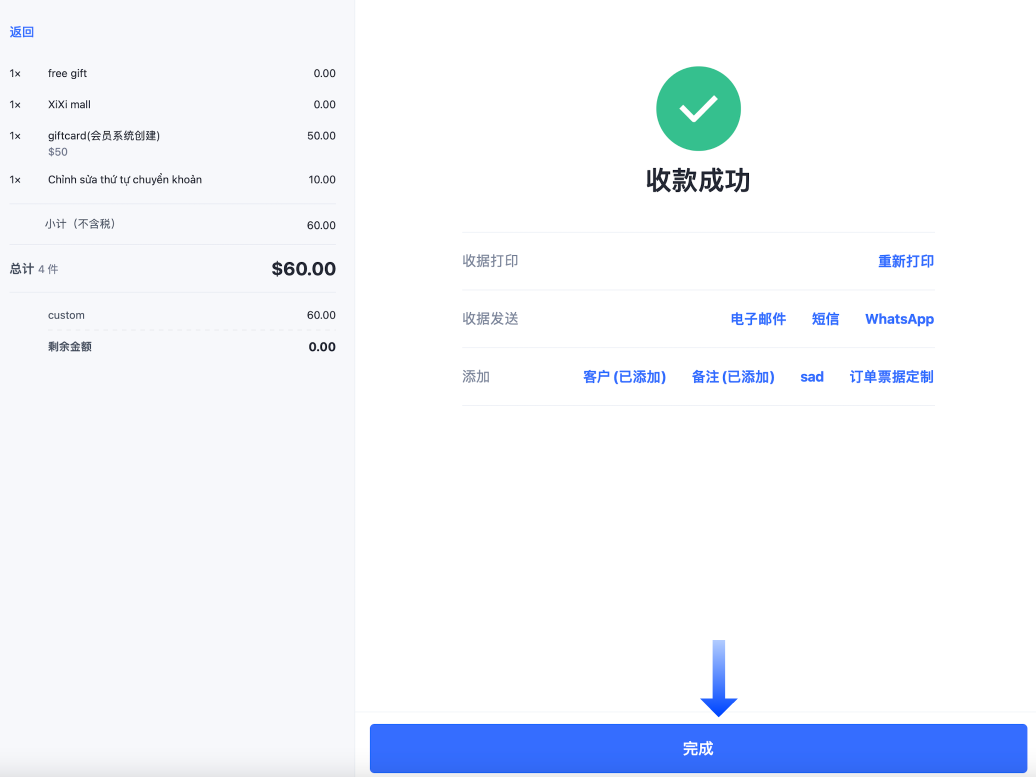Reprint the receipt with 重新打印
Screen dimensions: 1036x777
click(x=905, y=261)
